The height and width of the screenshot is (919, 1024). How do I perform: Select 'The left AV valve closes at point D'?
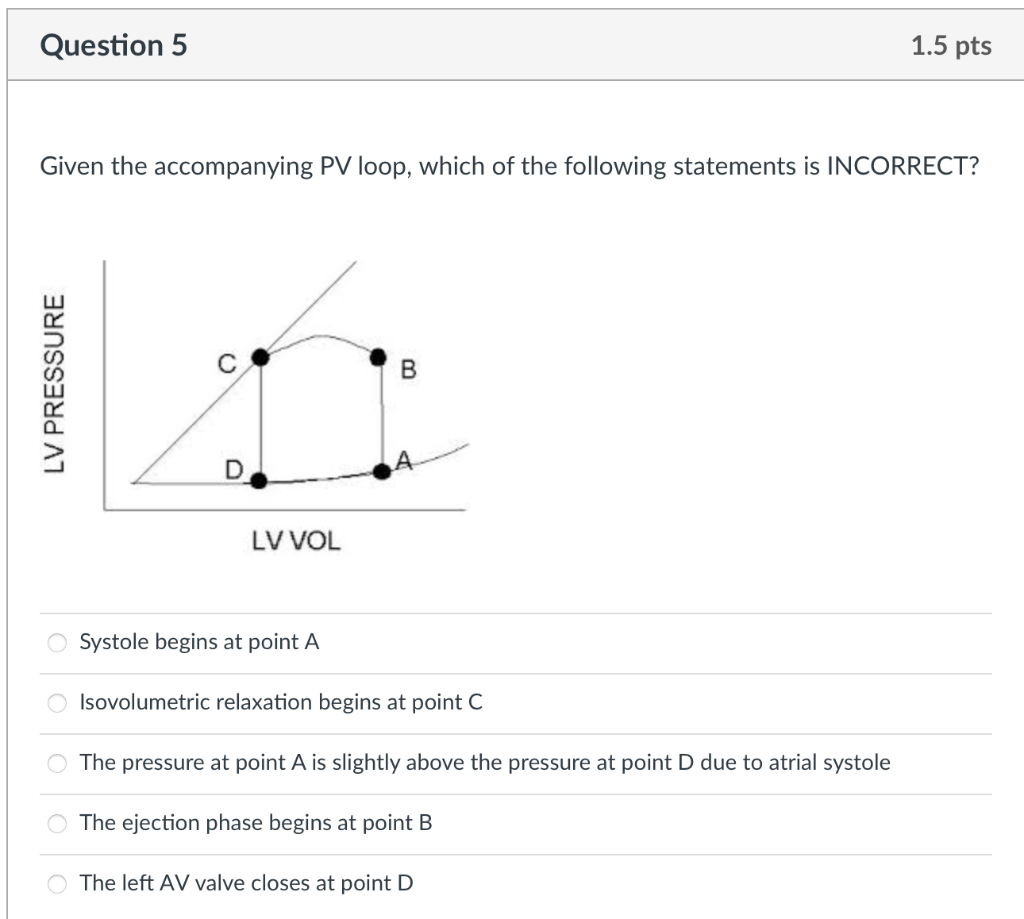57,884
